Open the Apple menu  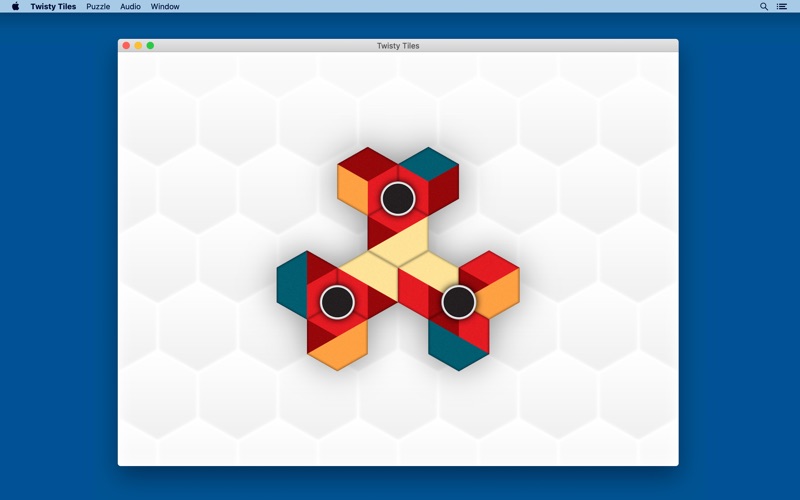pos(15,6)
